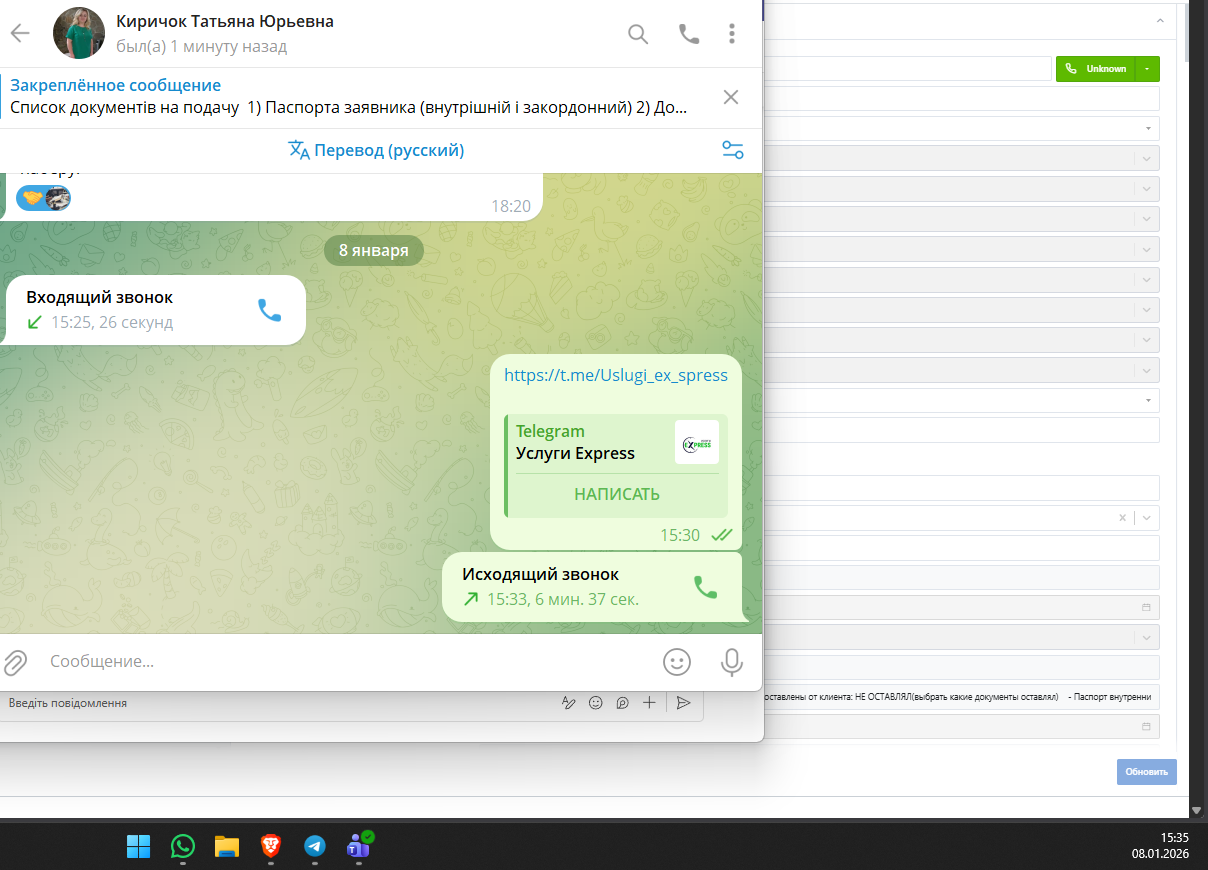Open translation settings sliders icon
1208x870 pixels.
point(733,150)
